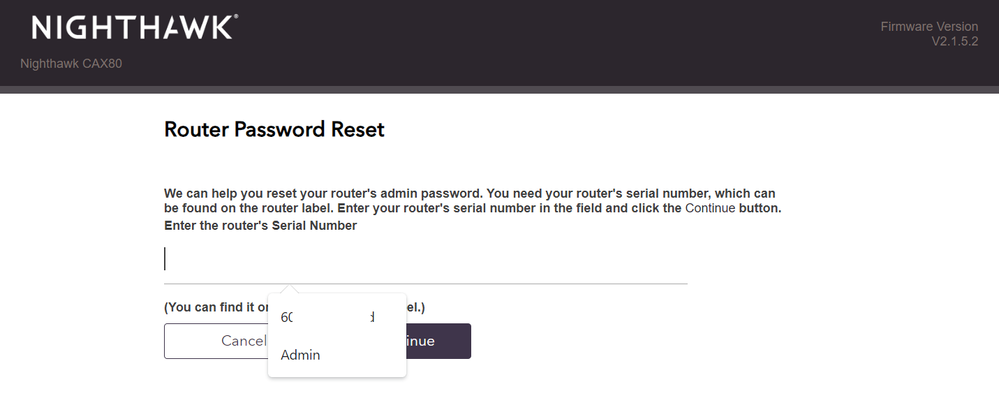Click the Router Password Reset heading
This screenshot has width=999, height=417.
(274, 130)
